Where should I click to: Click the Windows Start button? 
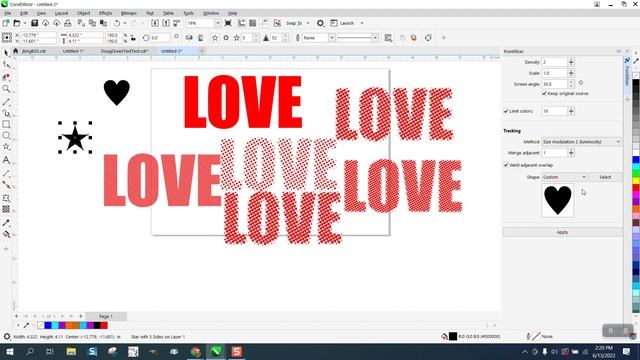point(9,351)
